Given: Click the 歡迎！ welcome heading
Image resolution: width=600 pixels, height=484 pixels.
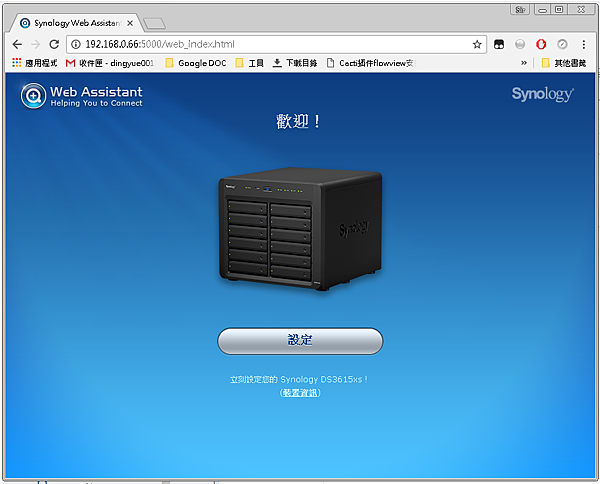Looking at the screenshot, I should point(298,122).
